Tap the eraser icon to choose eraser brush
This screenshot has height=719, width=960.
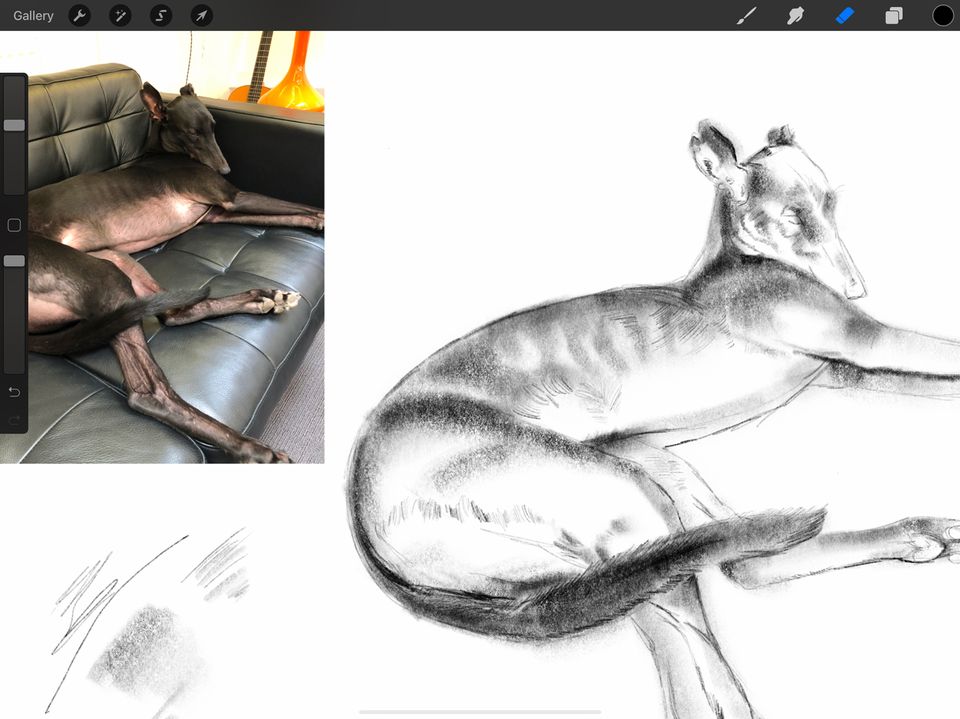tap(843, 15)
